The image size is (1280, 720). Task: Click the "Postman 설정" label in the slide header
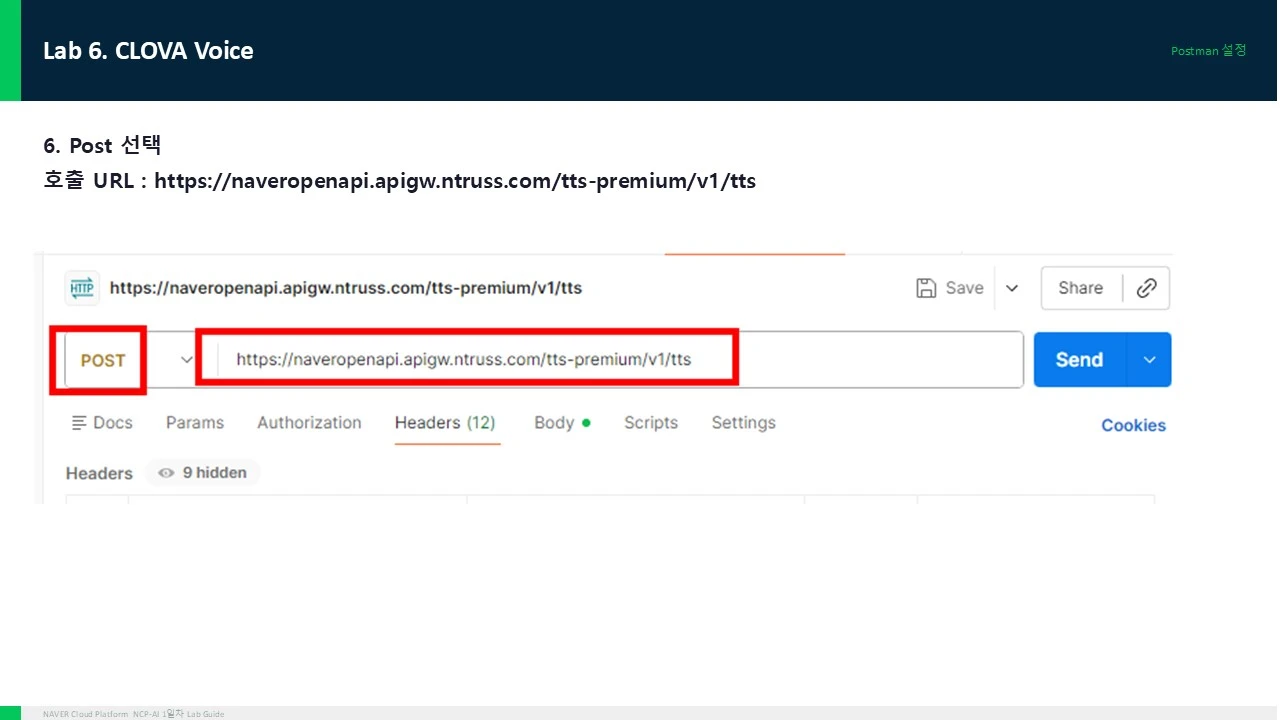tap(1209, 50)
